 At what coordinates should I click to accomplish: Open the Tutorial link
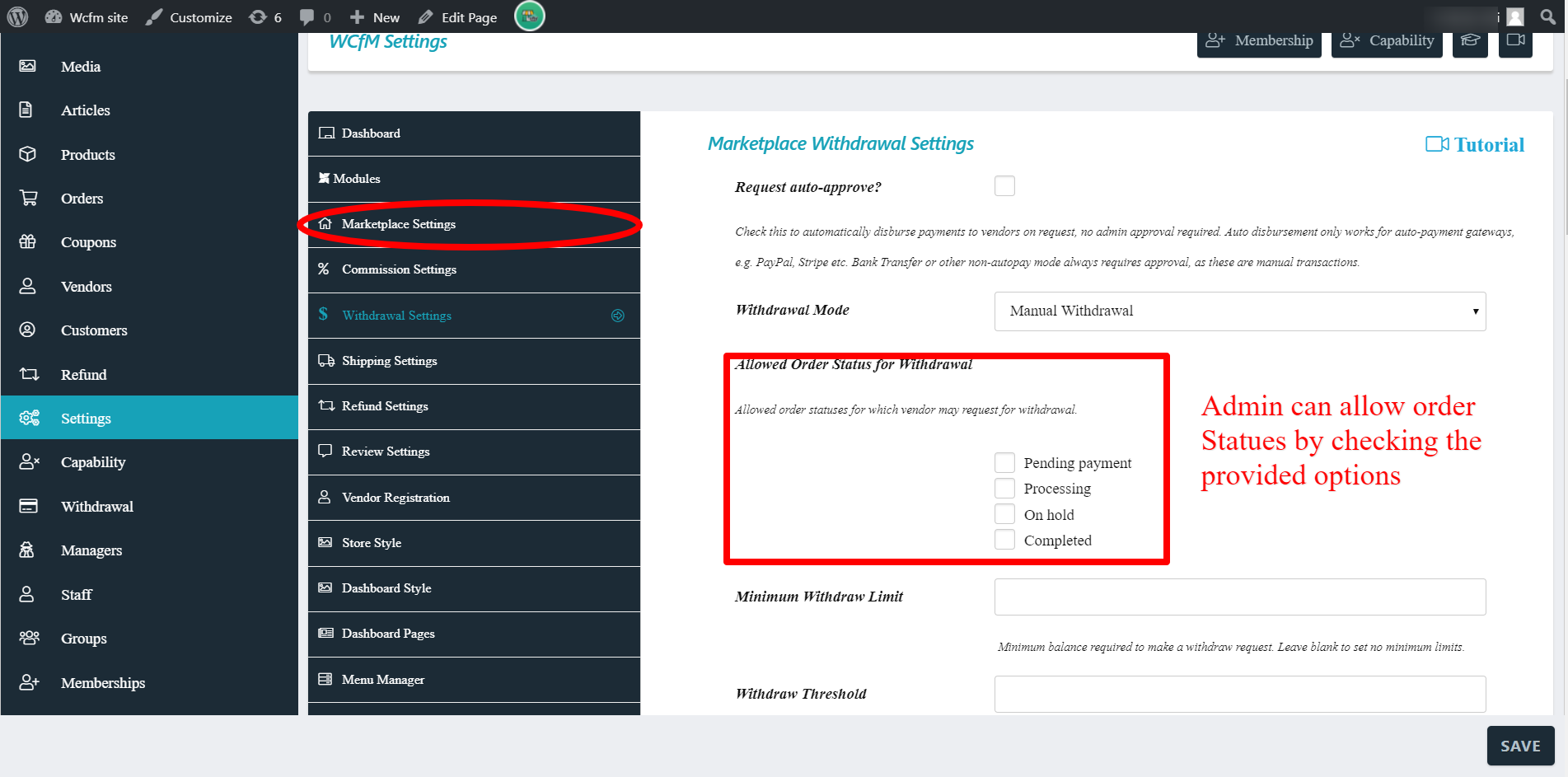point(1475,145)
